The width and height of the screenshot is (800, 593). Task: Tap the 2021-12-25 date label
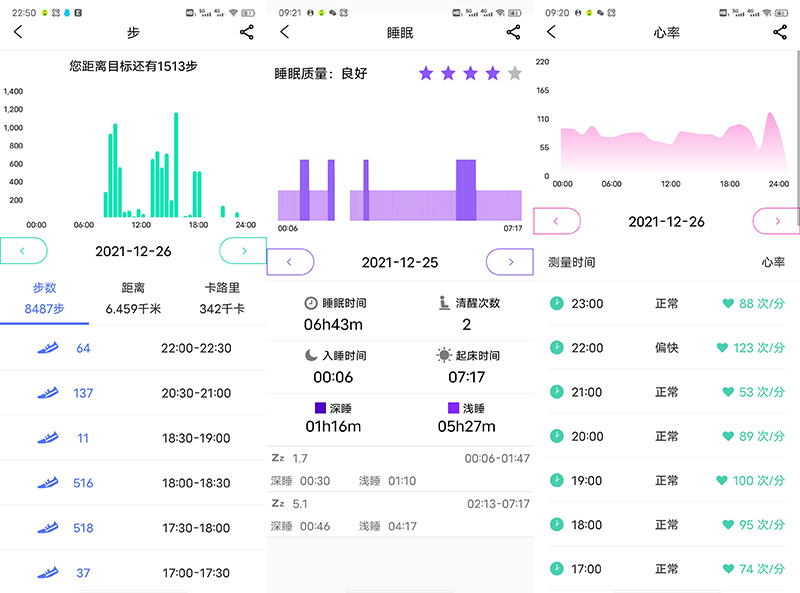coord(400,262)
